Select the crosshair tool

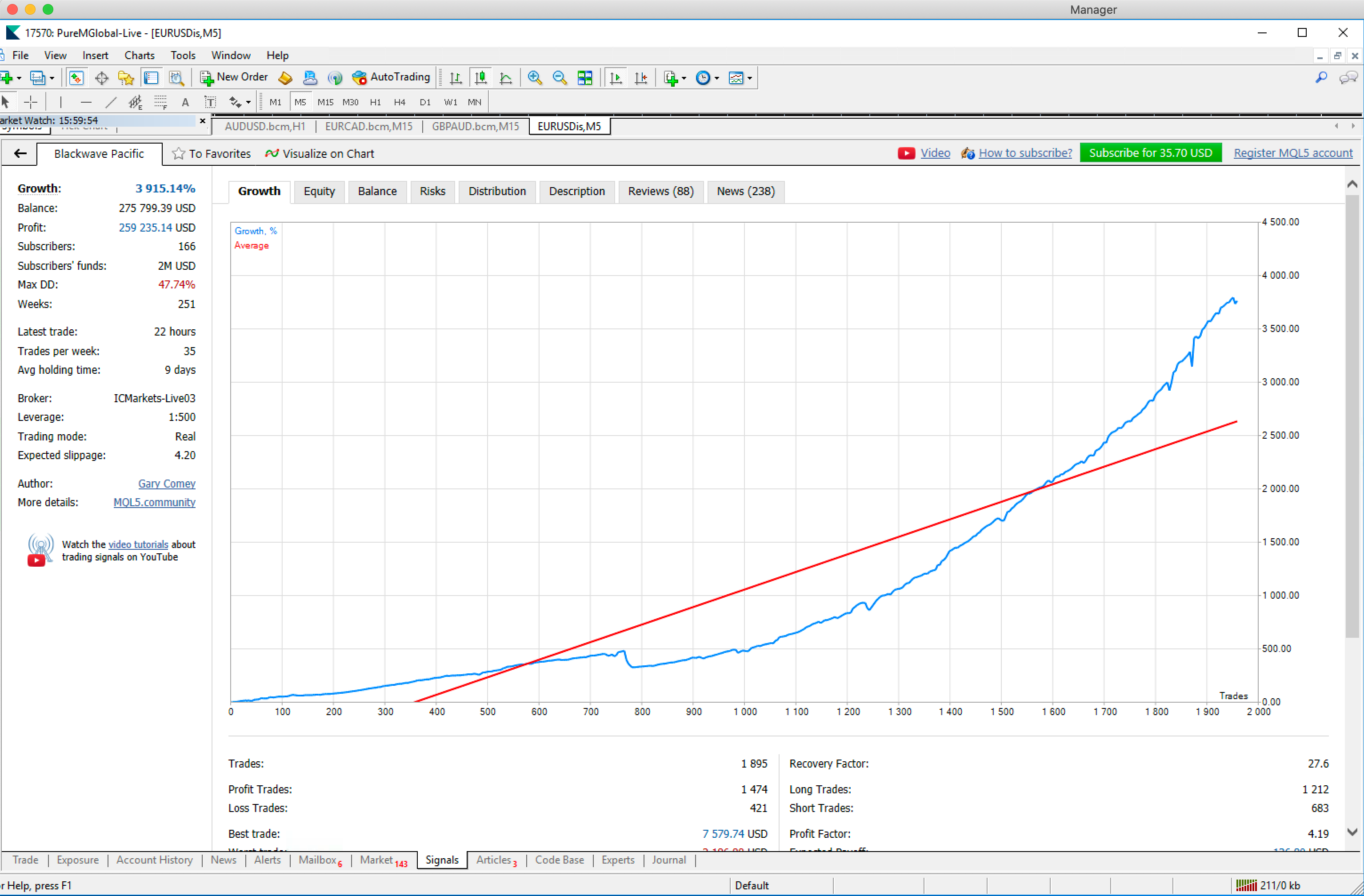tap(31, 103)
